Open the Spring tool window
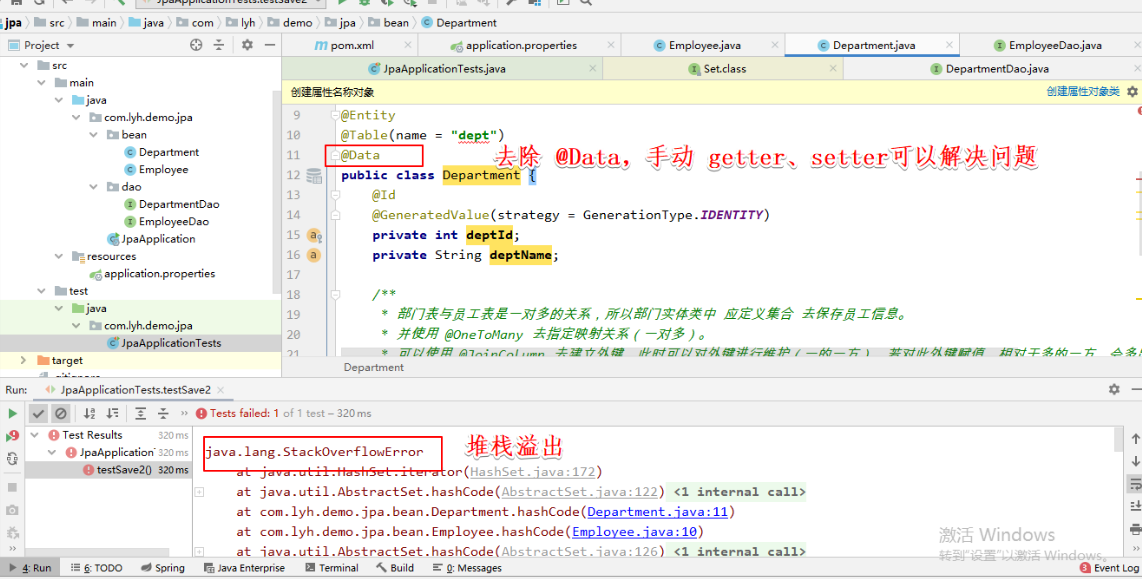The width and height of the screenshot is (1142, 579). tap(162, 568)
